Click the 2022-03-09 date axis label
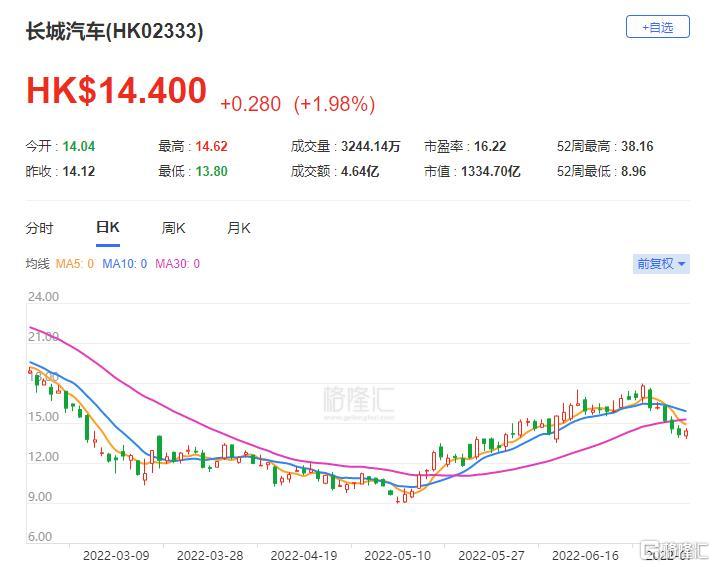This screenshot has height=567, width=715. [x=116, y=556]
